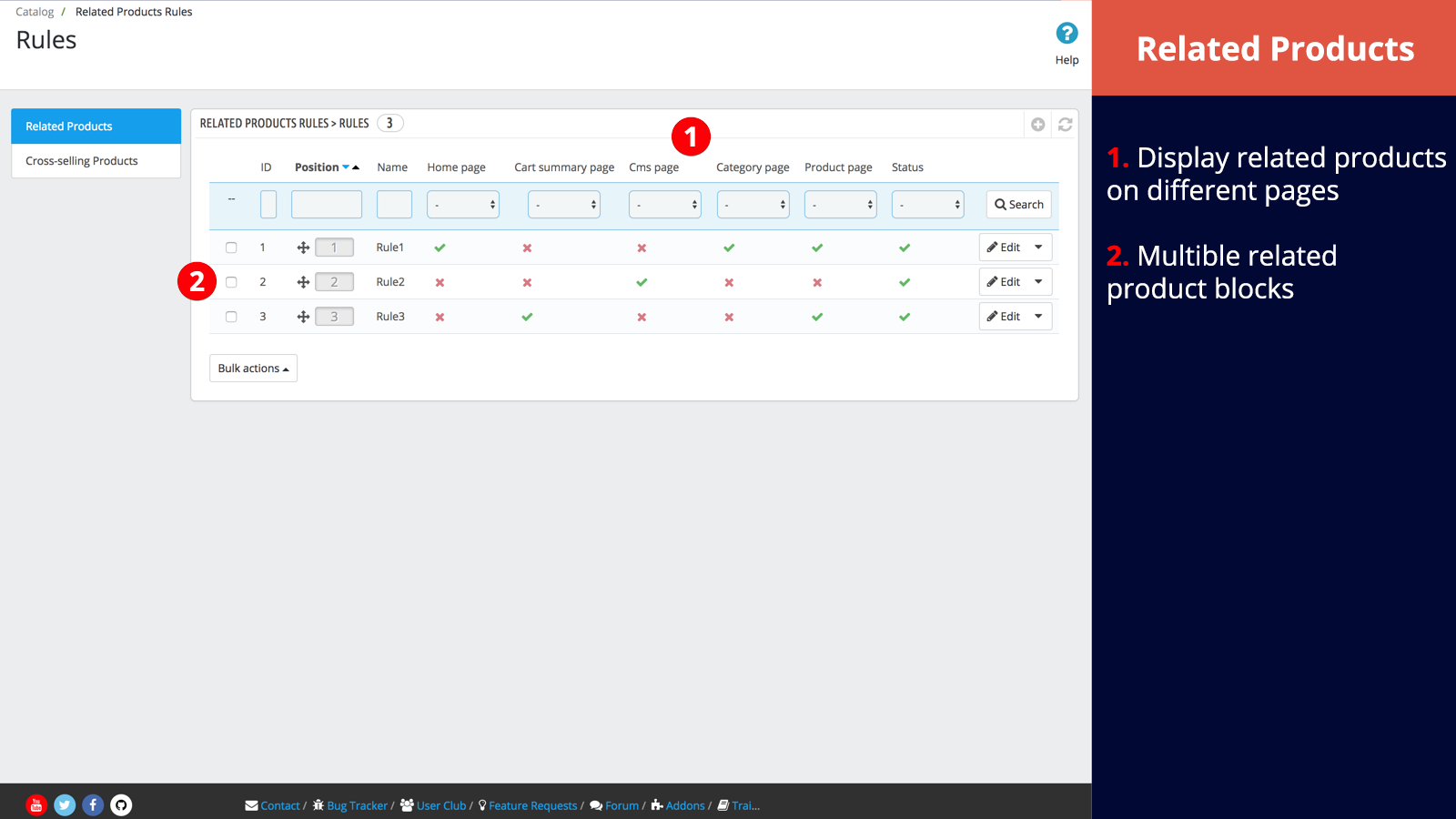This screenshot has width=1456, height=819.
Task: Open the Help icon
Action: [x=1067, y=34]
